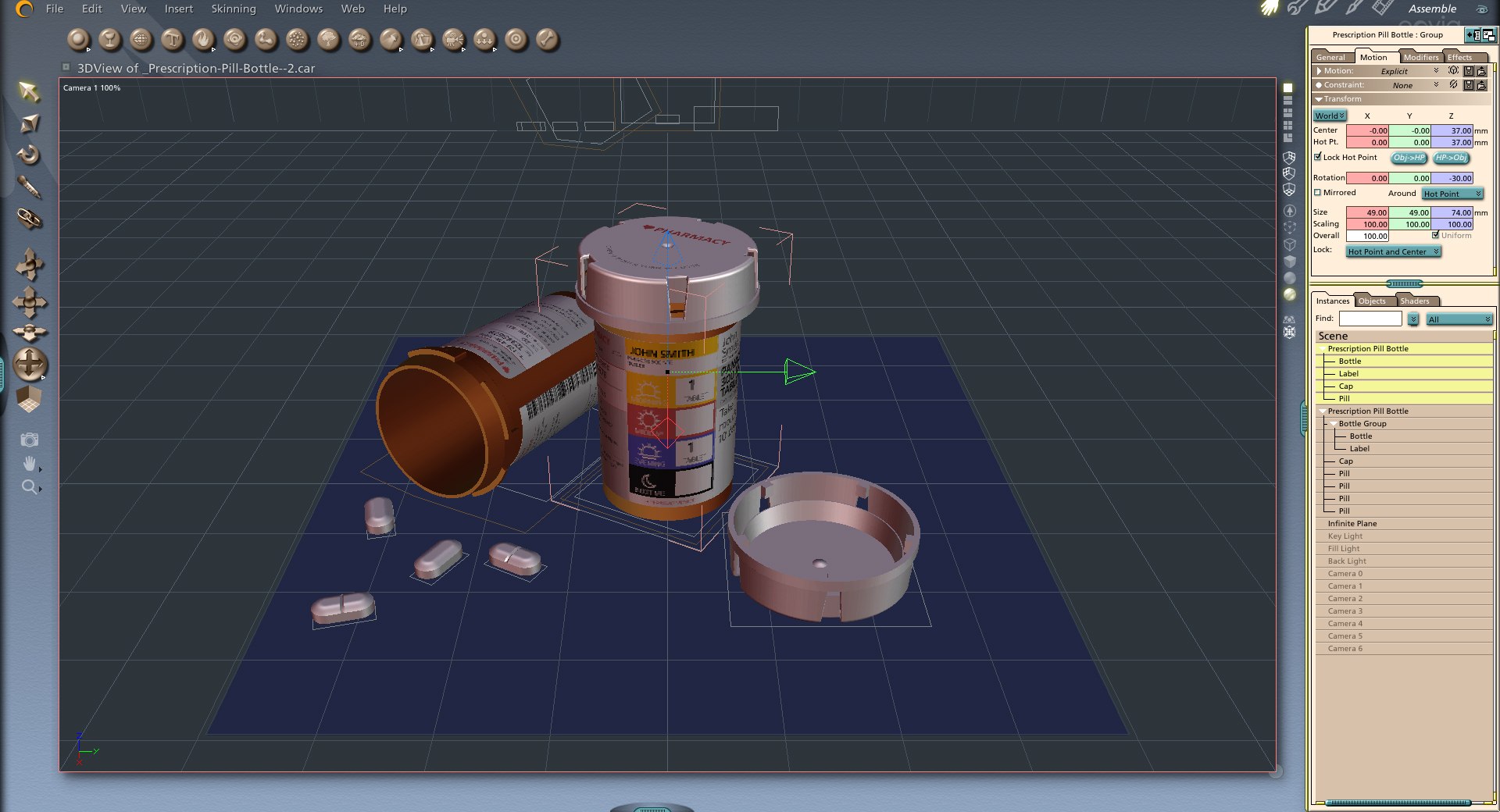Click the Find input field
The image size is (1500, 812).
click(1370, 319)
